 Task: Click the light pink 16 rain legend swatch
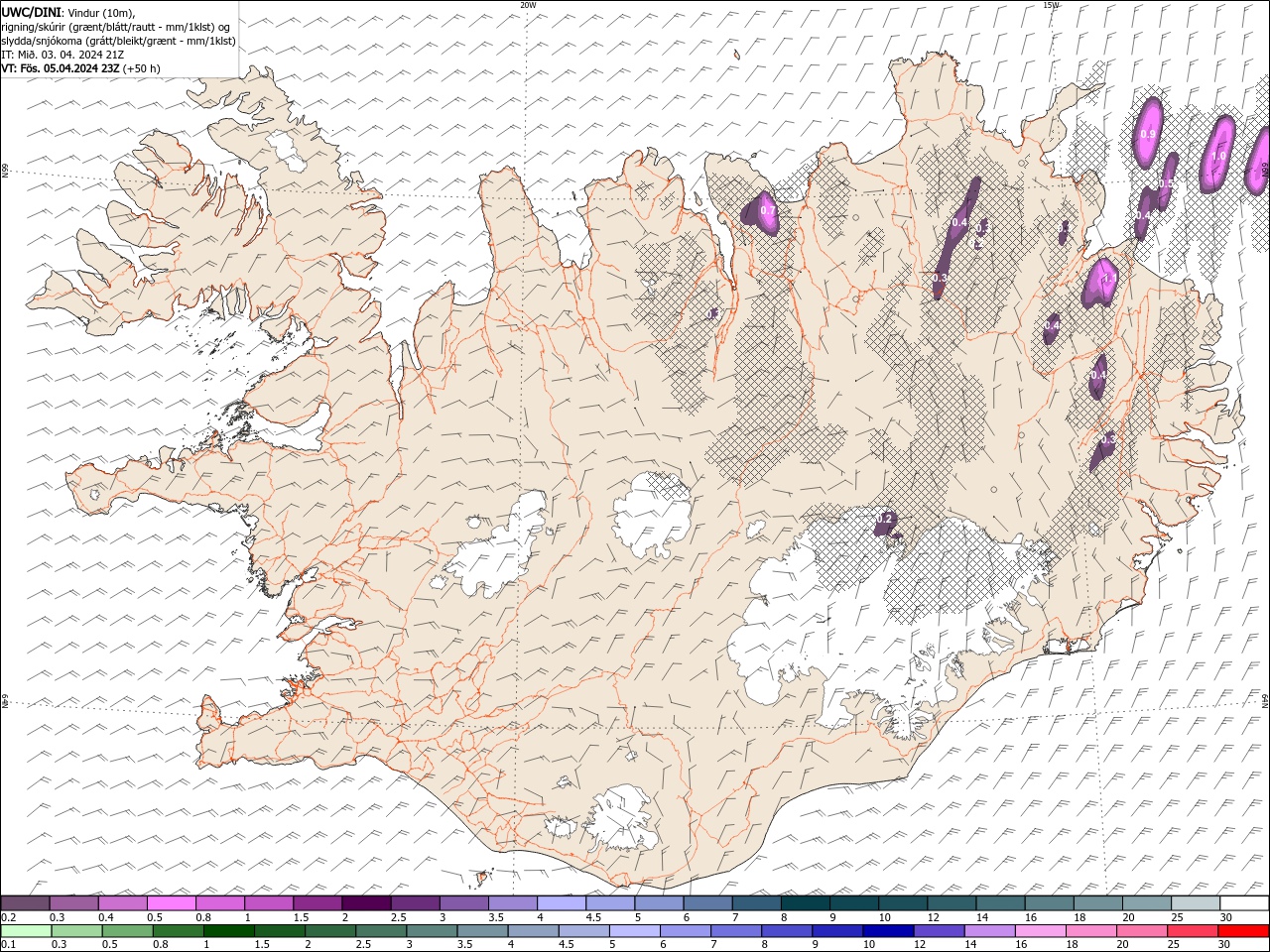coord(1040,931)
